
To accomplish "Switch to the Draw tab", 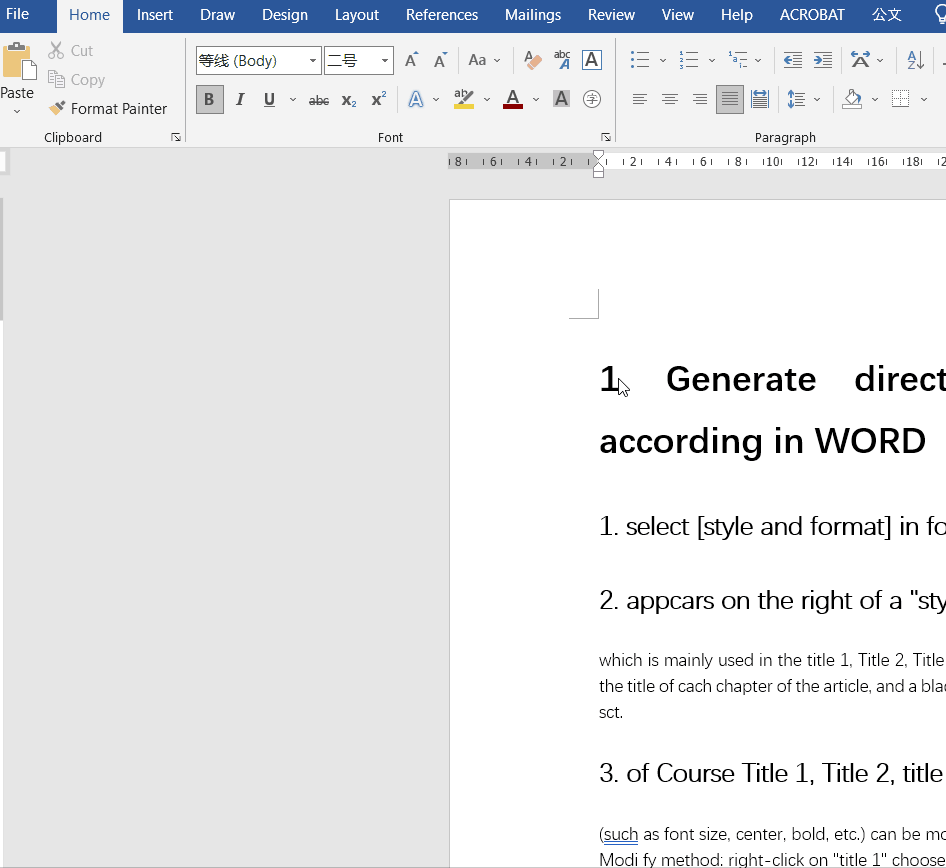I will tap(217, 15).
